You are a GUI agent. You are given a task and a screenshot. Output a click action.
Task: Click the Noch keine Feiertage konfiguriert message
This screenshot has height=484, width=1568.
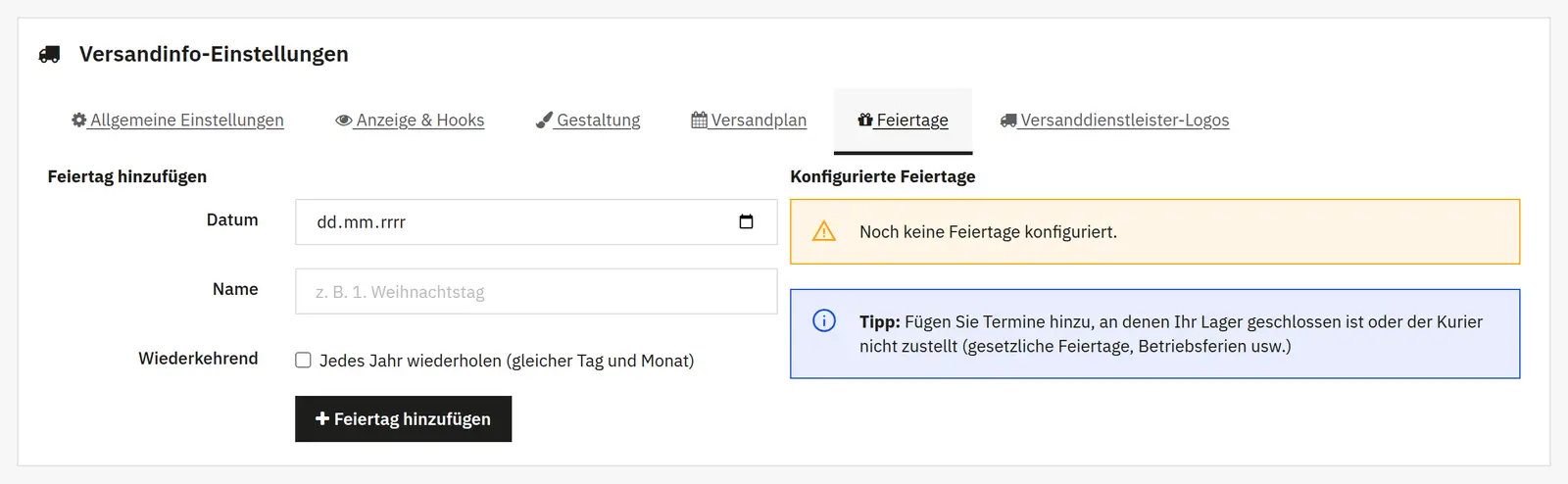[x=988, y=232]
